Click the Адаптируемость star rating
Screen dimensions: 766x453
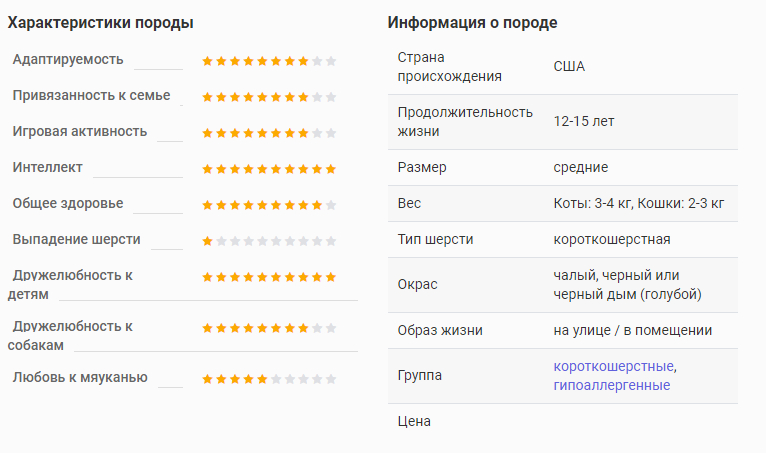(269, 61)
